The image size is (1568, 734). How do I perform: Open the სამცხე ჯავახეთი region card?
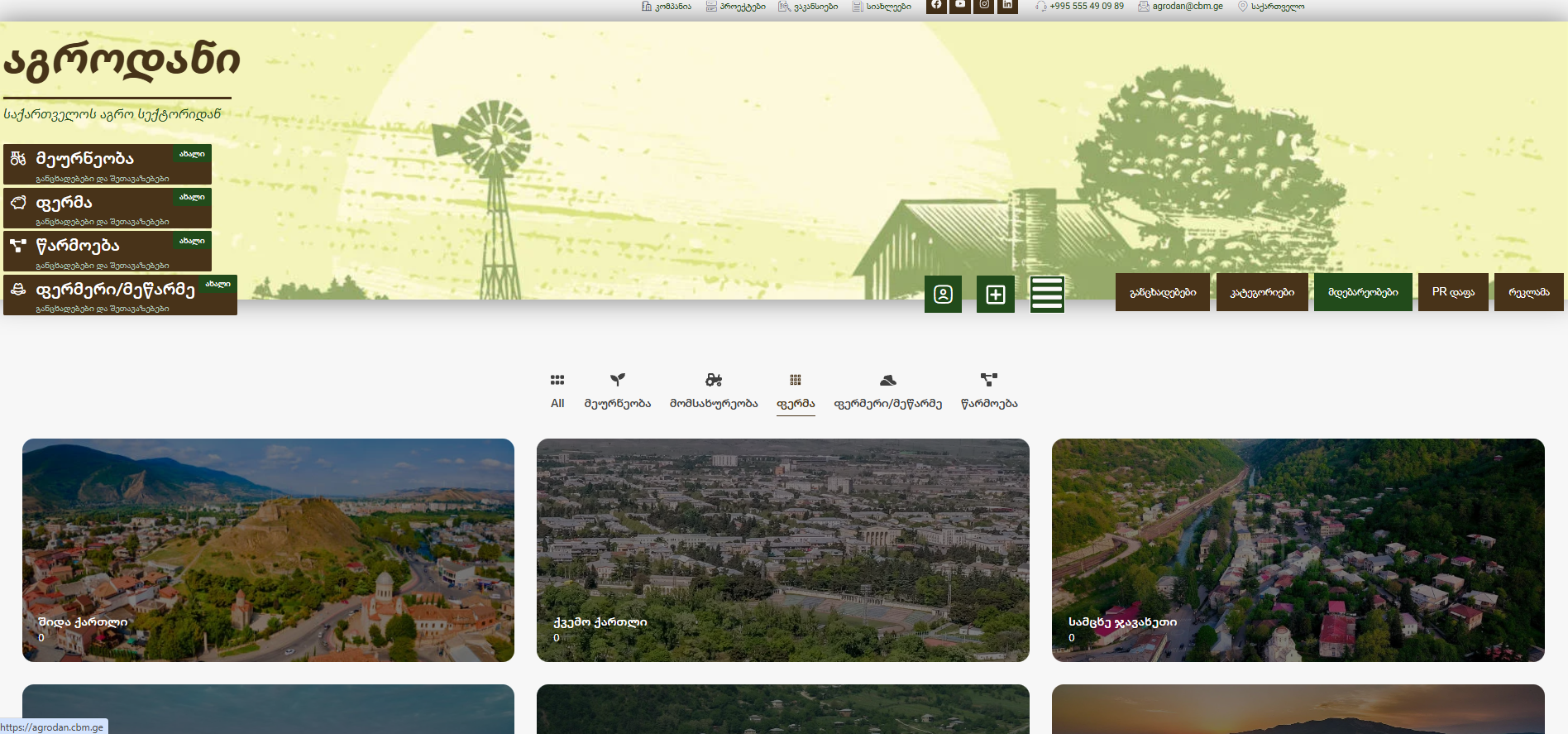(x=1298, y=549)
